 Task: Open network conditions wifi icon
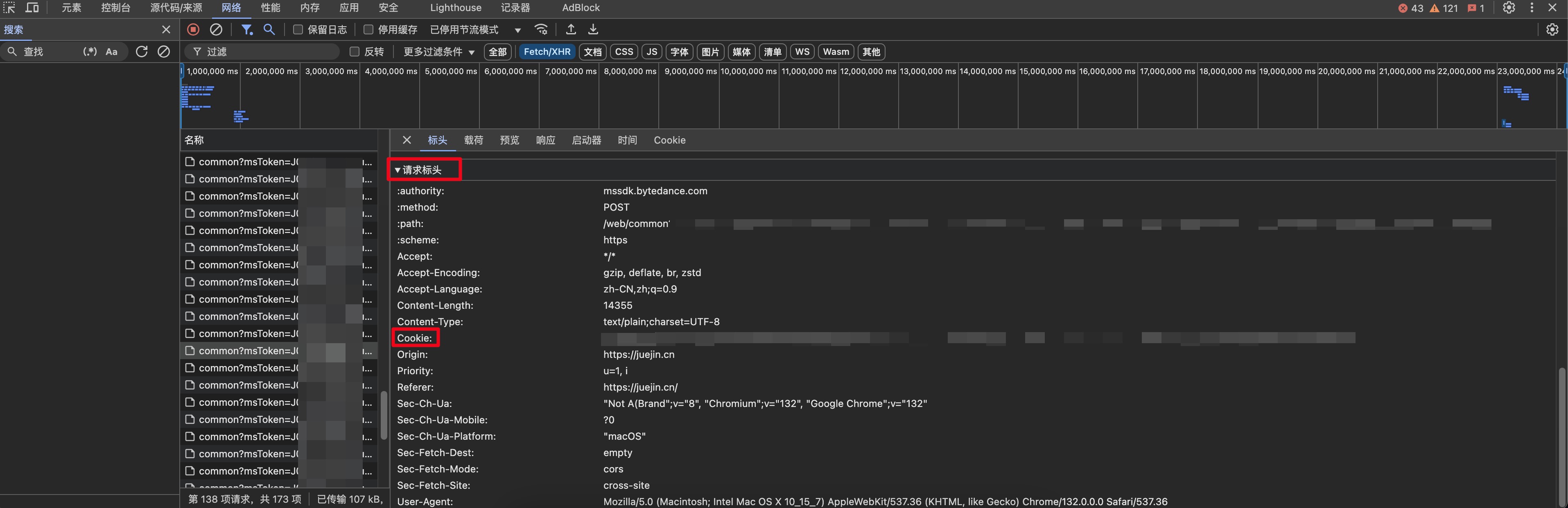[x=541, y=29]
